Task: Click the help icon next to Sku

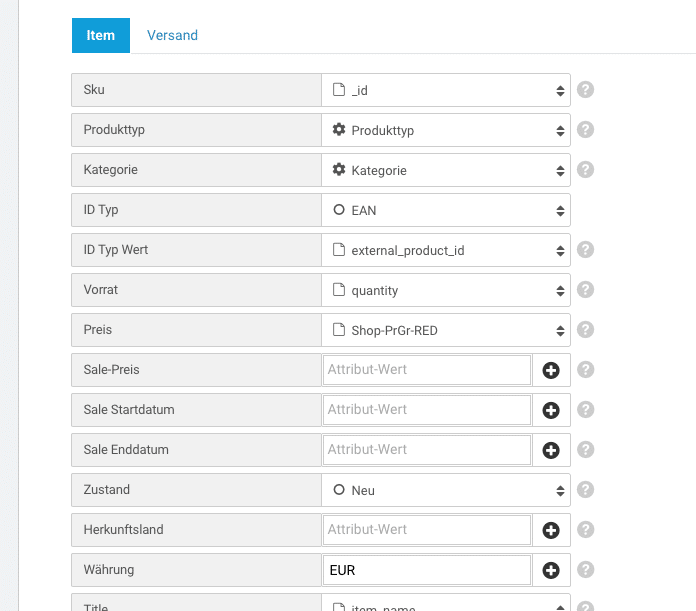Action: (x=586, y=90)
